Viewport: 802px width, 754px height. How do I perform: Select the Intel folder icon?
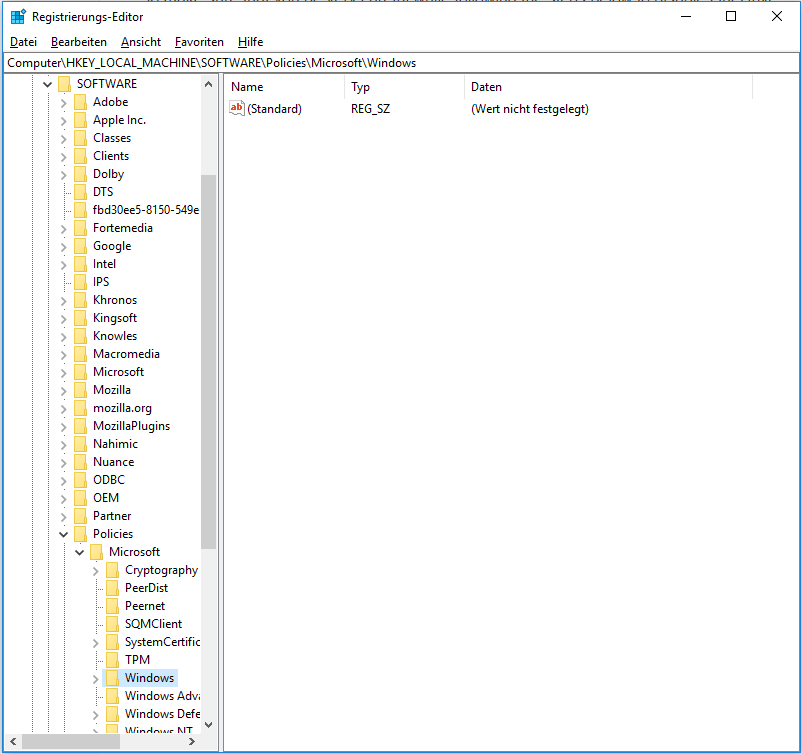point(80,264)
